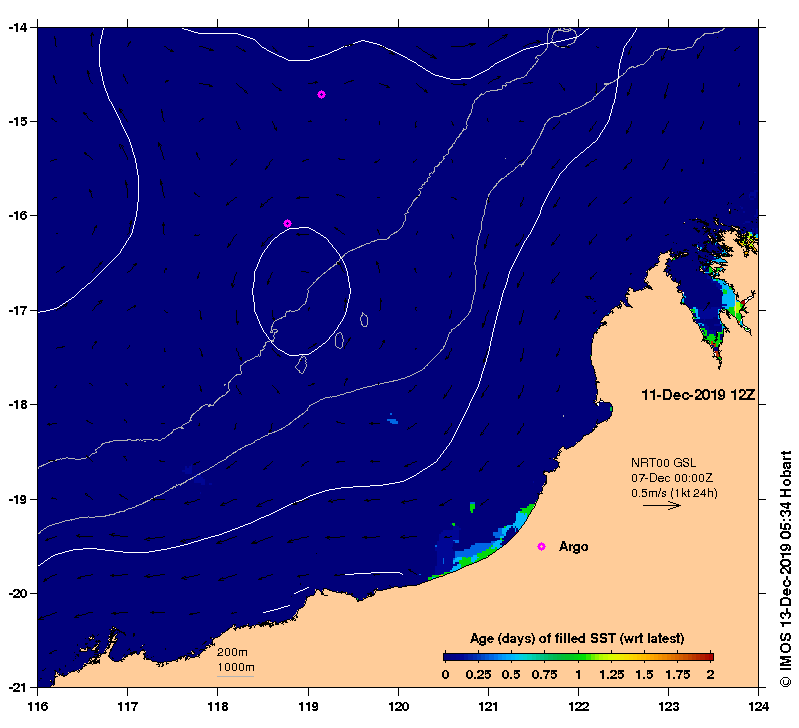
Task: Click the Argo float marker near 16°S
Action: 287,223
